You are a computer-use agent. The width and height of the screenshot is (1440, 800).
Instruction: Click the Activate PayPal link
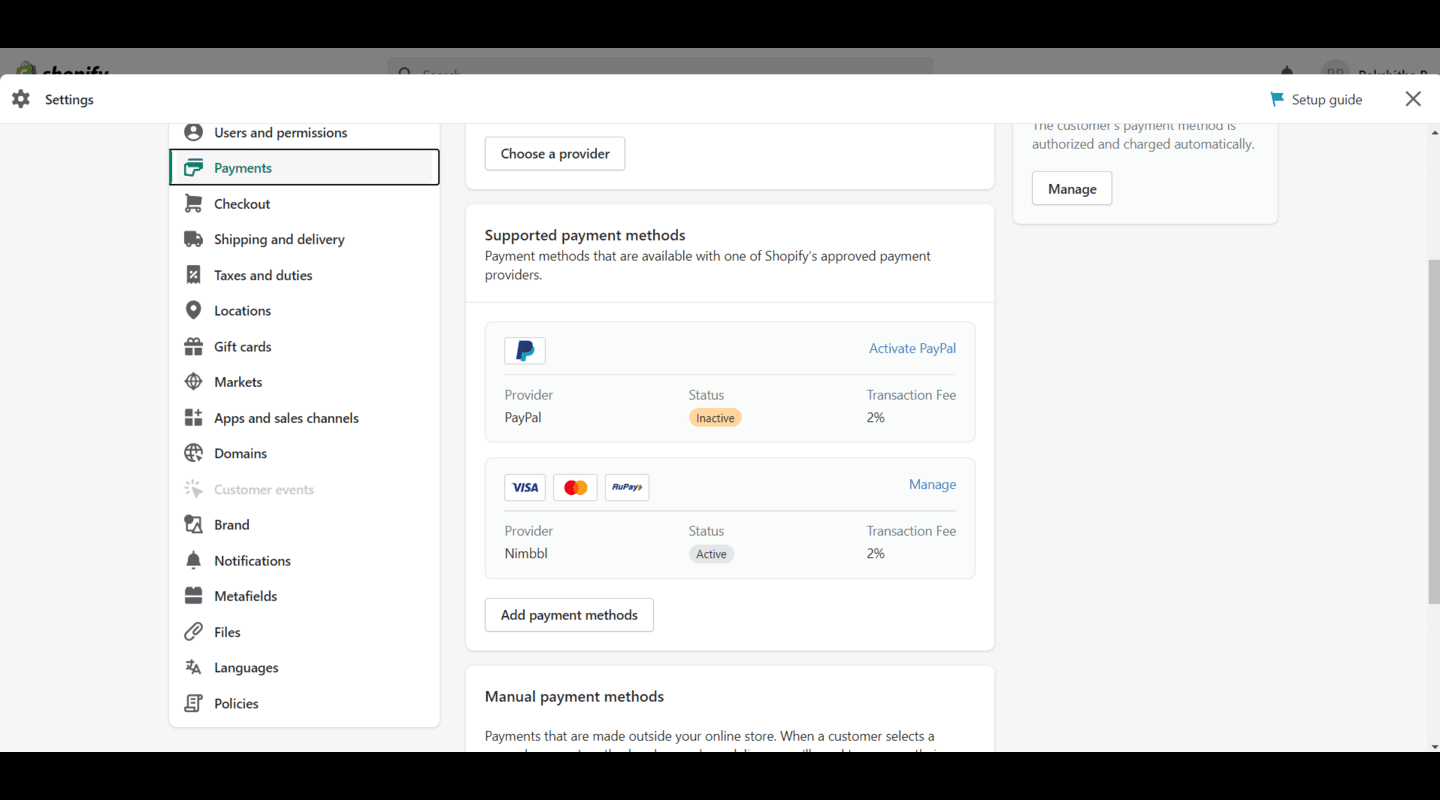[912, 348]
